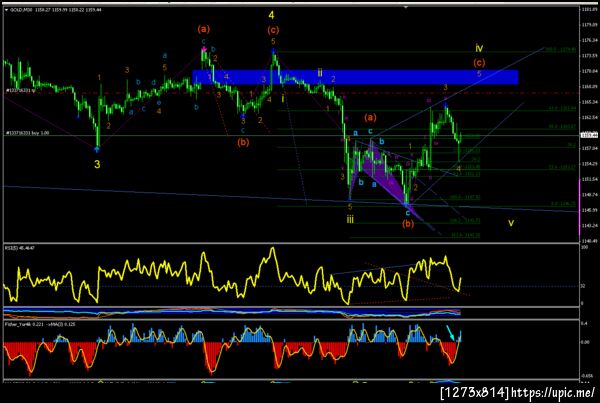Select the large yellow 3 wave label
The height and width of the screenshot is (403, 600).
[x=97, y=164]
